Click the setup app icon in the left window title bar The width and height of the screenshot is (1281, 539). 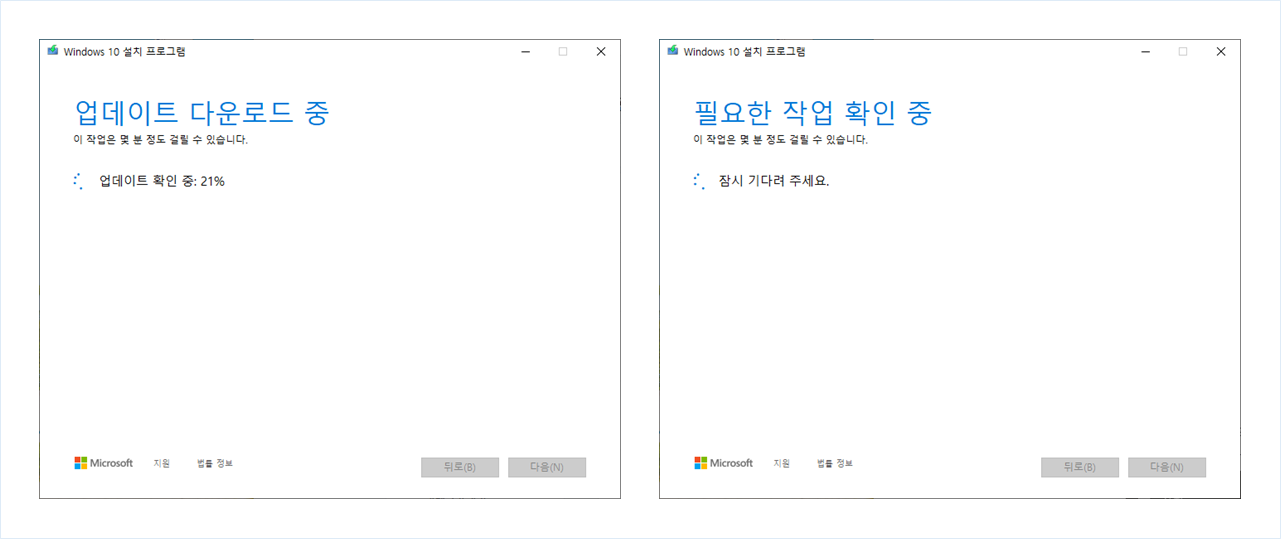[x=53, y=51]
